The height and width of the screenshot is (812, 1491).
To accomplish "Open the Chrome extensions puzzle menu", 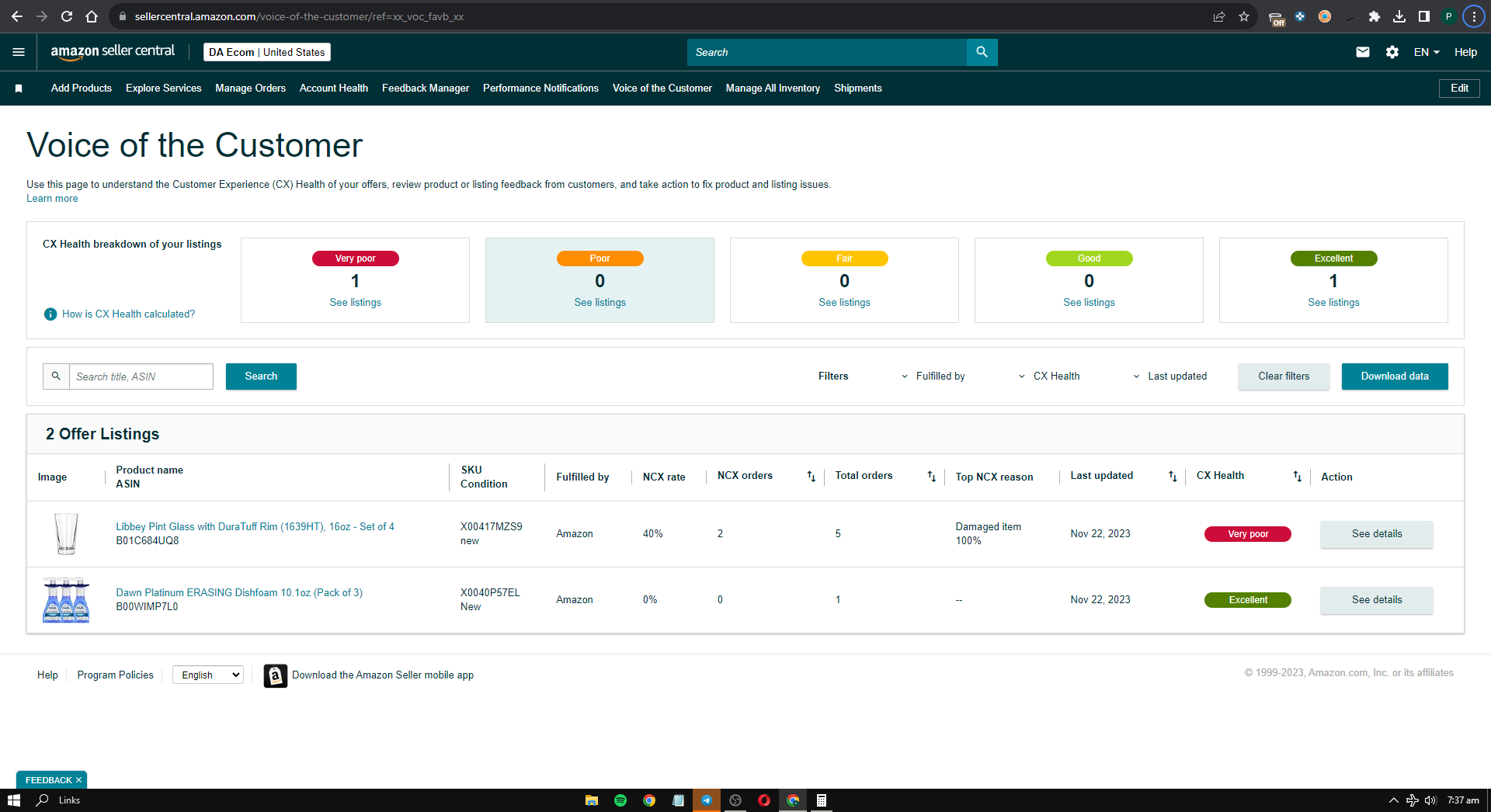I will (x=1374, y=16).
